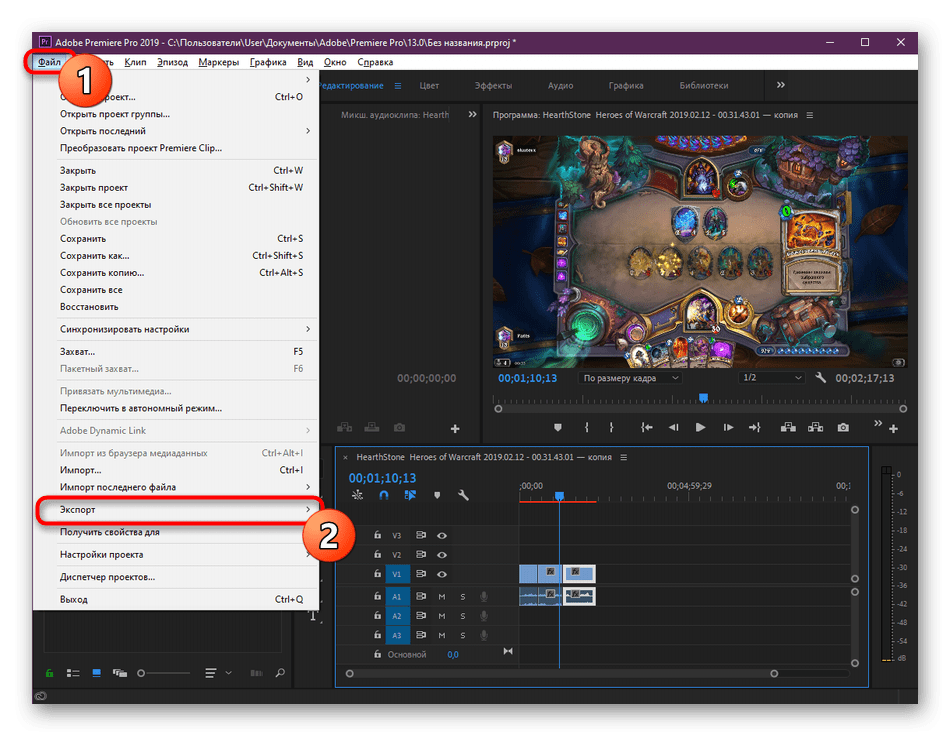
Task: Toggle lock on track V3
Action: click(377, 536)
